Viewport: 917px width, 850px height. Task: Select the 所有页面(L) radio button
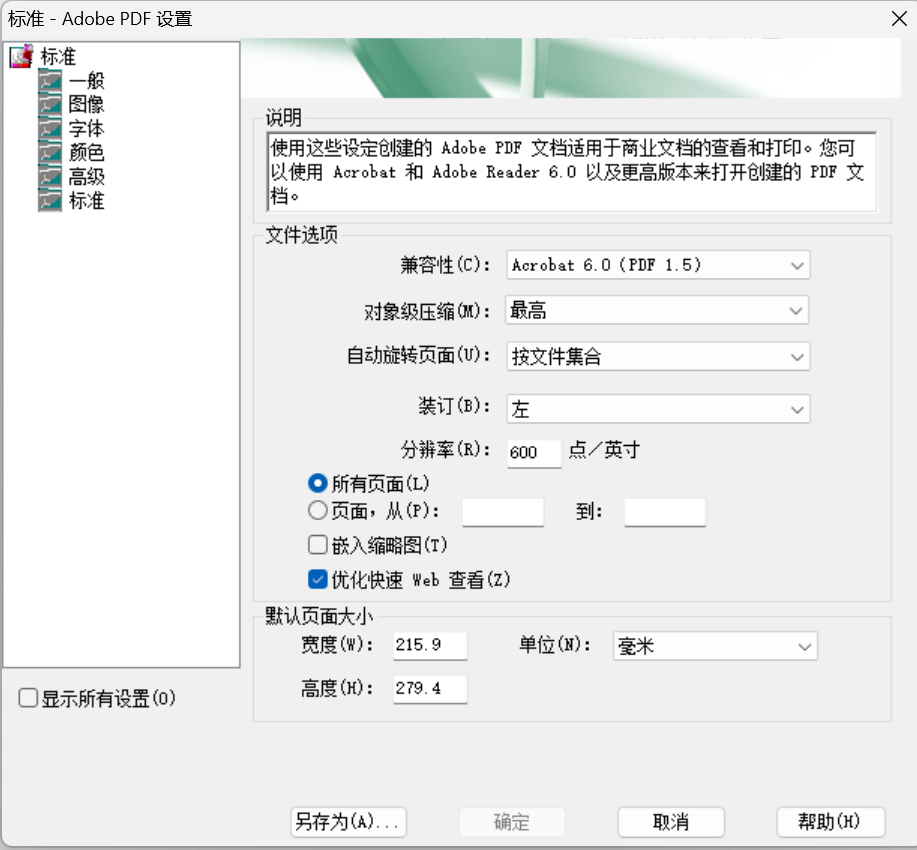click(318, 483)
